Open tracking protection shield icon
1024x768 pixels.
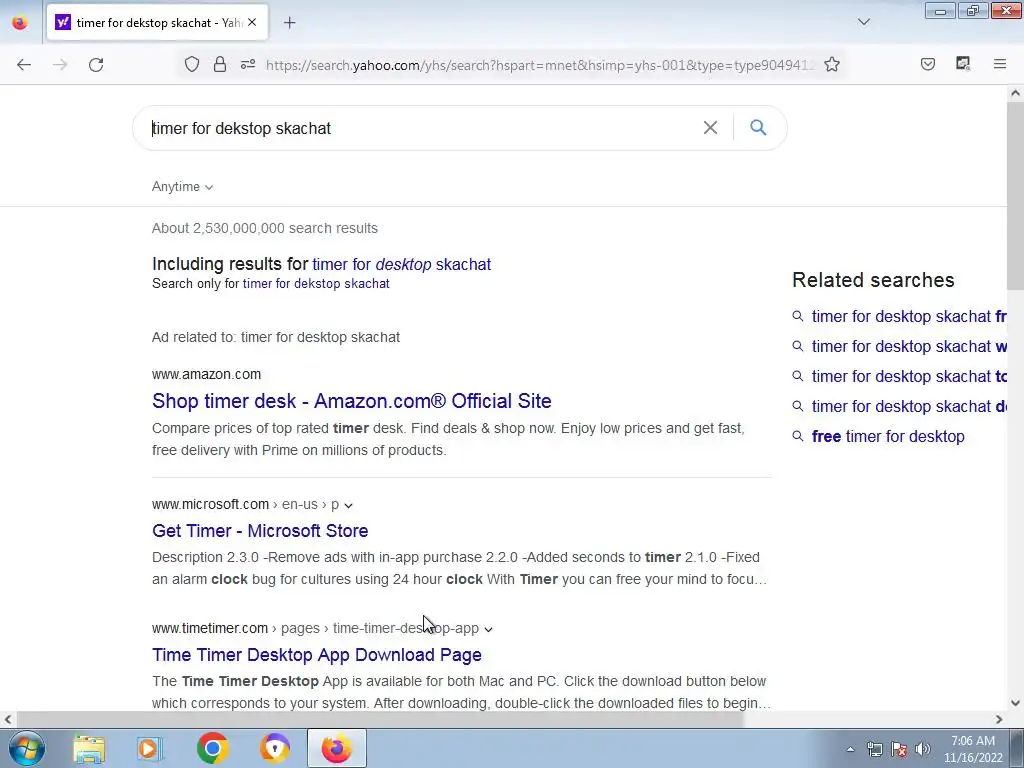[x=191, y=65]
